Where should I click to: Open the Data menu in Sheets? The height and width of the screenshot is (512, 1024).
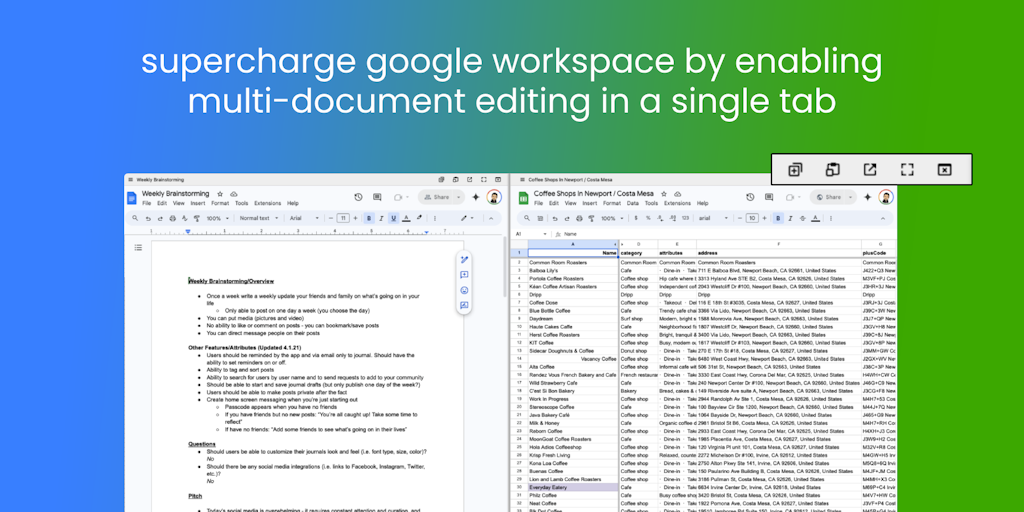632,203
